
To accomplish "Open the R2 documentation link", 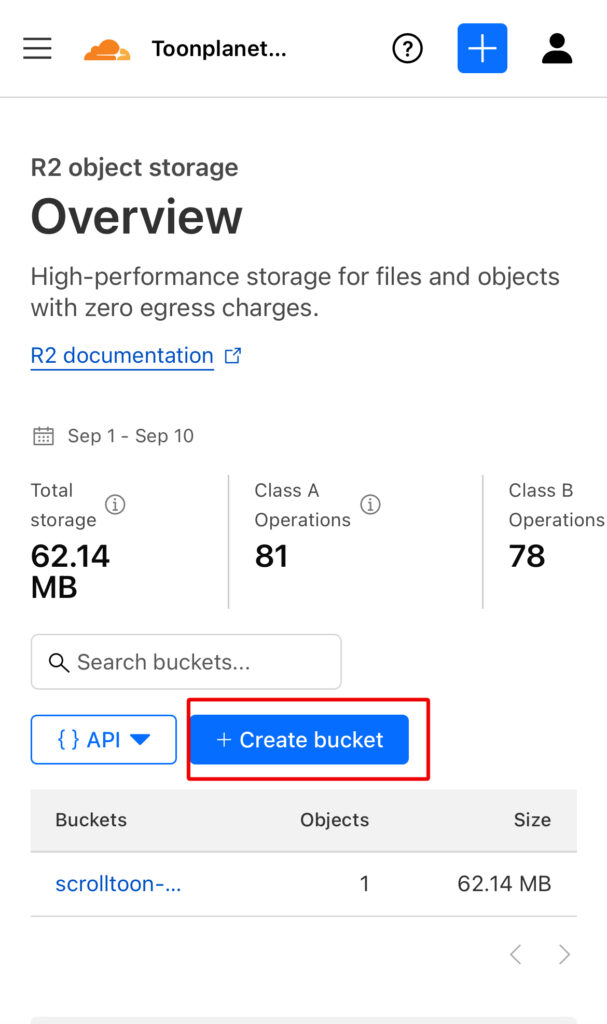I will point(122,356).
